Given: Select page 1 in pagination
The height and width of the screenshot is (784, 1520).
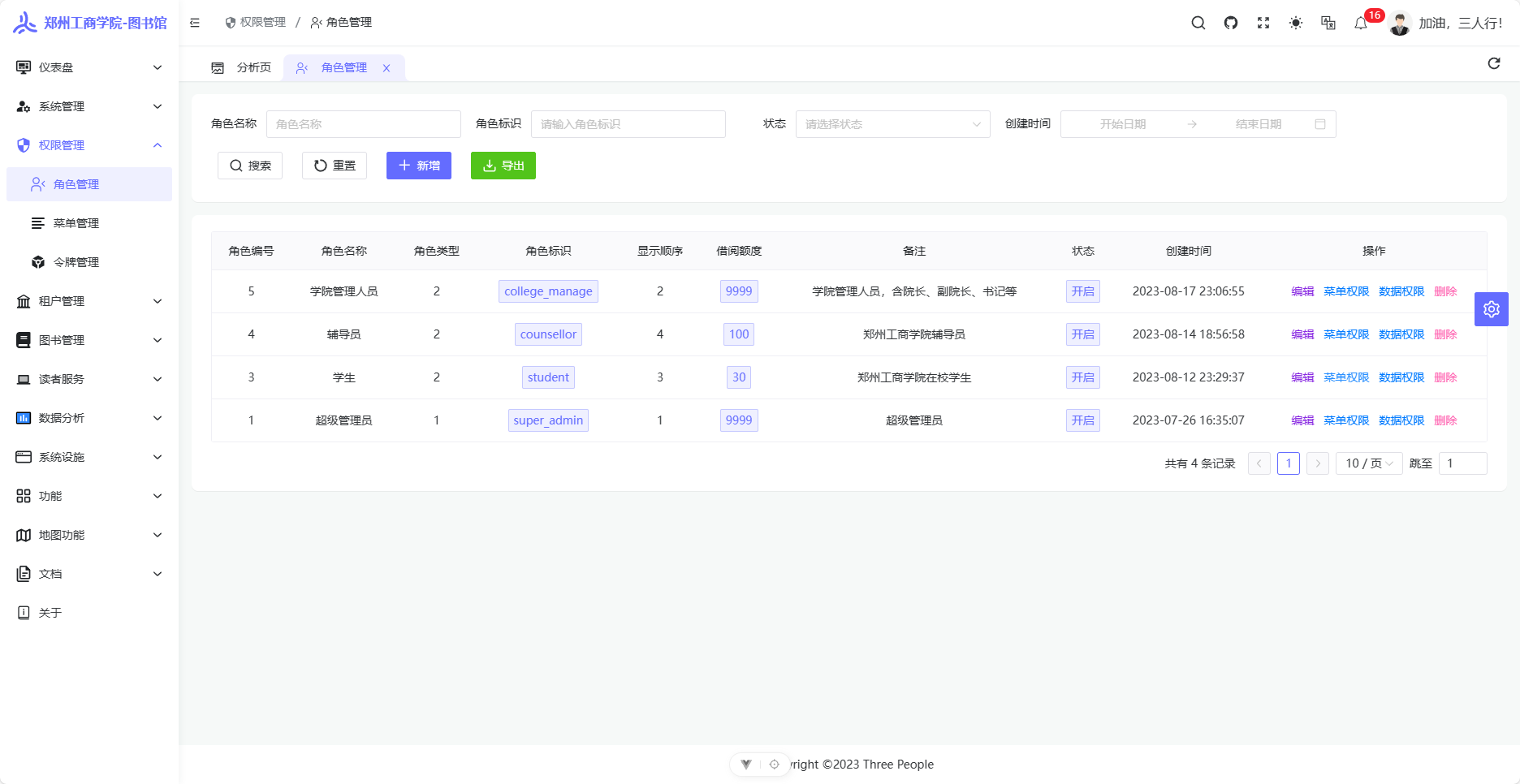Looking at the screenshot, I should [1289, 463].
